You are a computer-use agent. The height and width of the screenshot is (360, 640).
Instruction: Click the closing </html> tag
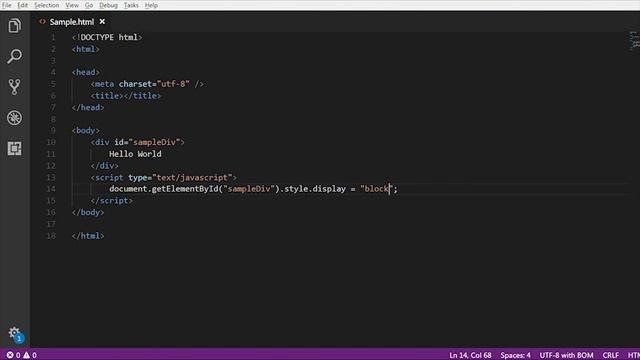pyautogui.click(x=88, y=236)
